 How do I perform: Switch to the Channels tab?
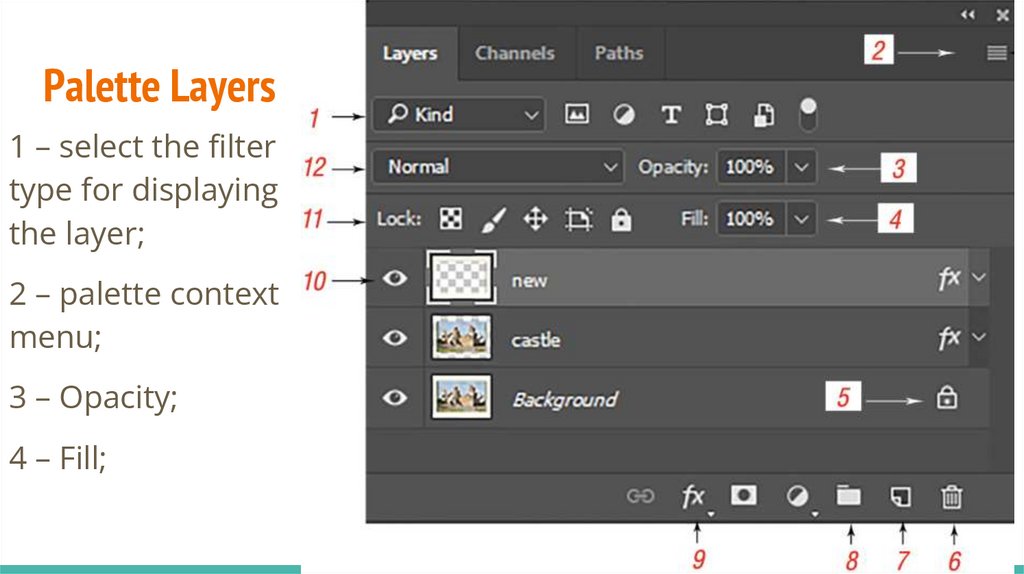[x=514, y=54]
